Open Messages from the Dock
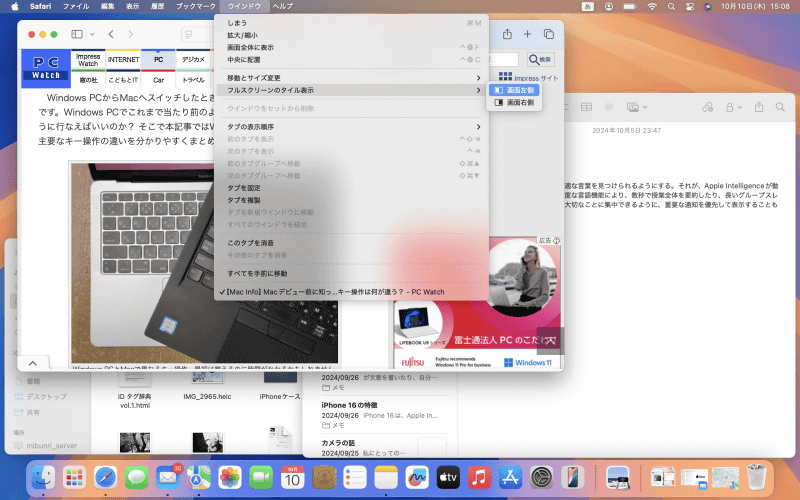This screenshot has width=800, height=500. tap(137, 478)
